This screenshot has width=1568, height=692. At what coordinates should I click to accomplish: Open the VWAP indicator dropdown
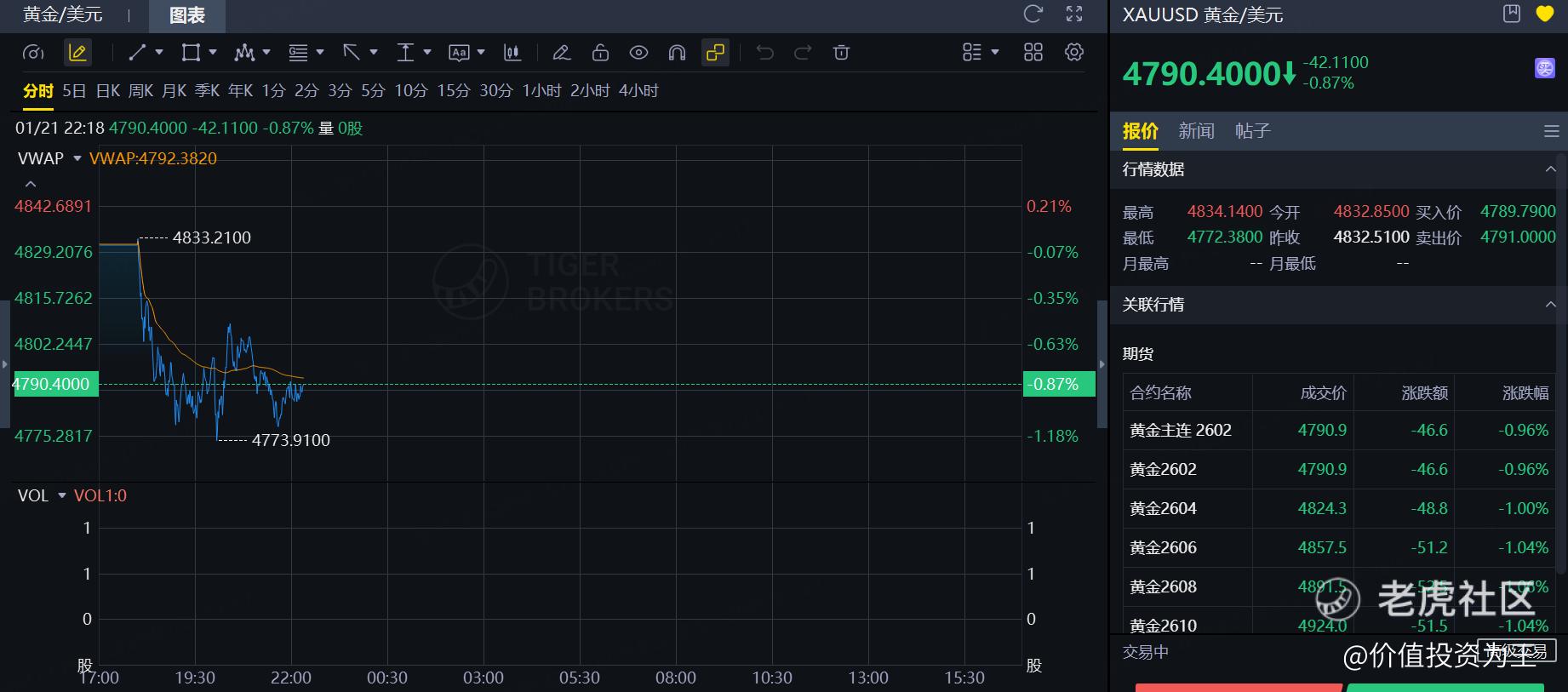77,158
